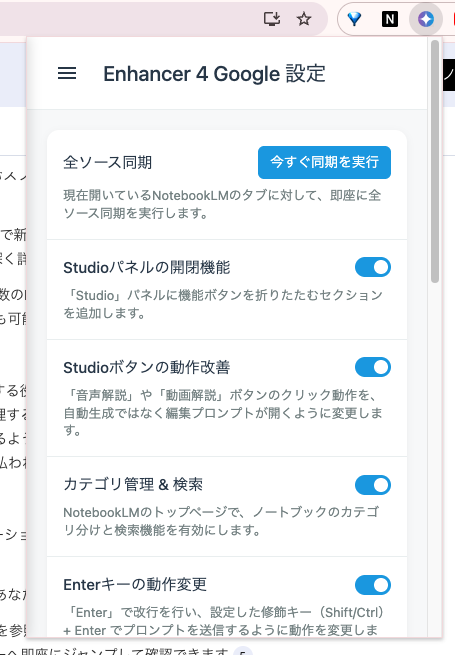Open the Notion extension icon

[x=389, y=19]
